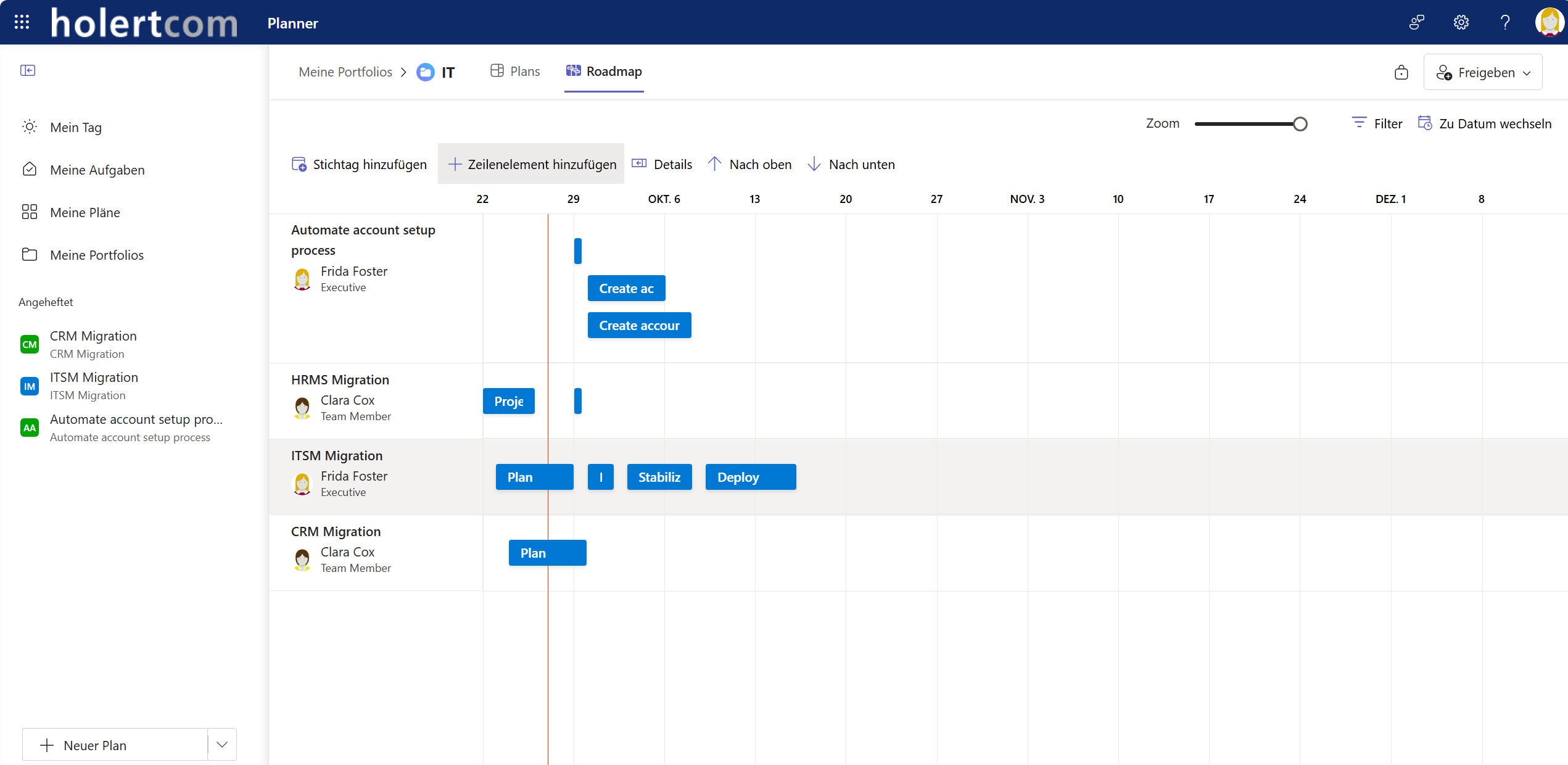
Task: Open Meine Aufgaben from the sidebar
Action: pos(97,170)
